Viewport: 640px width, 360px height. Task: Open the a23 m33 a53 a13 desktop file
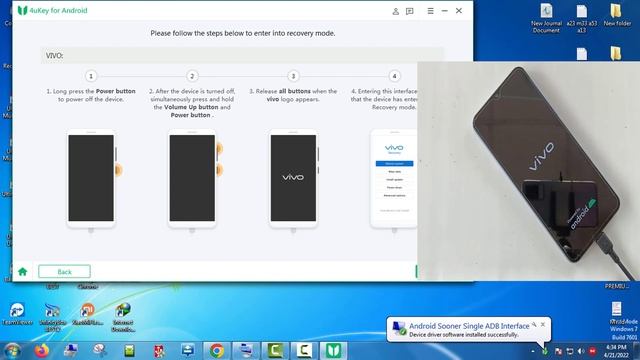[x=582, y=18]
